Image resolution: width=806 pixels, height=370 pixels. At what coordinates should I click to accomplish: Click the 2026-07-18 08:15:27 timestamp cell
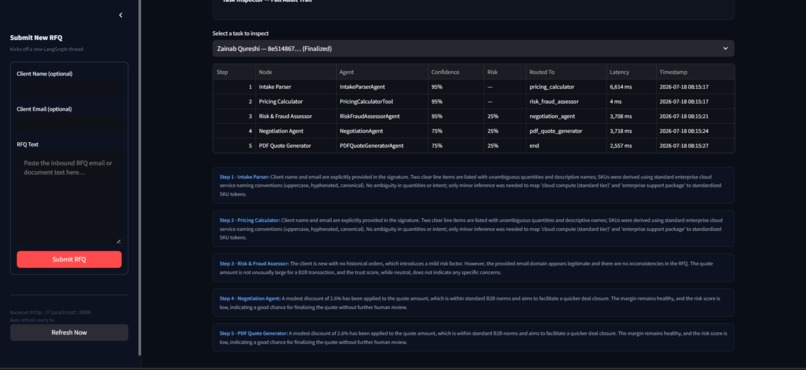tap(695, 146)
